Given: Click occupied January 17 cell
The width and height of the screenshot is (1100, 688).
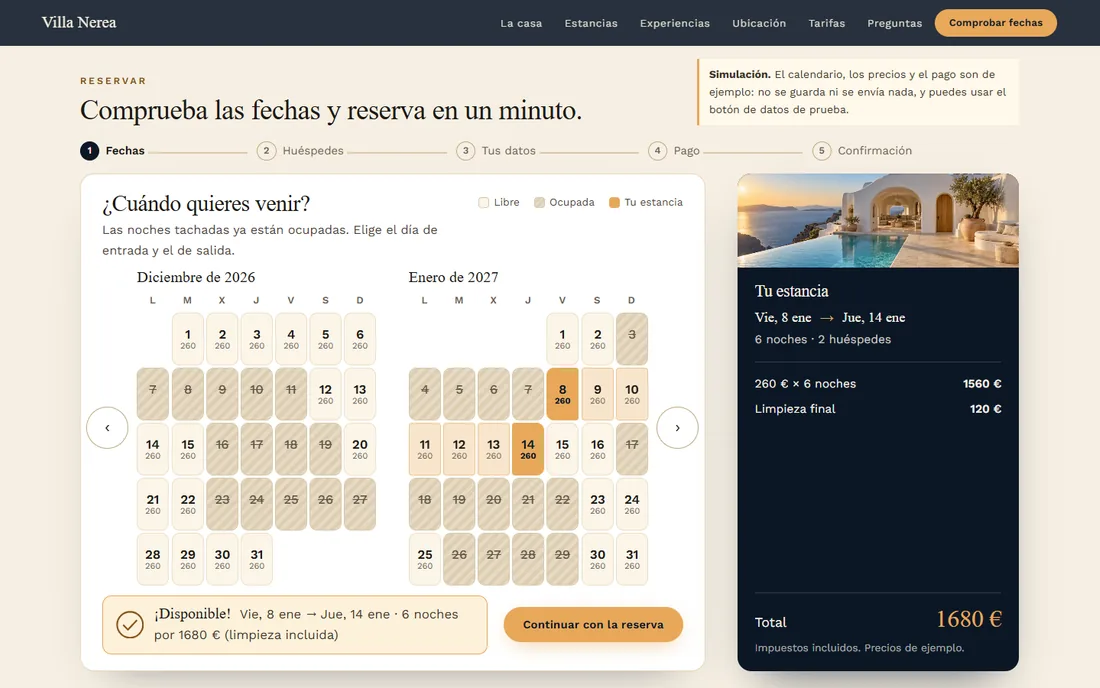Looking at the screenshot, I should (631, 449).
